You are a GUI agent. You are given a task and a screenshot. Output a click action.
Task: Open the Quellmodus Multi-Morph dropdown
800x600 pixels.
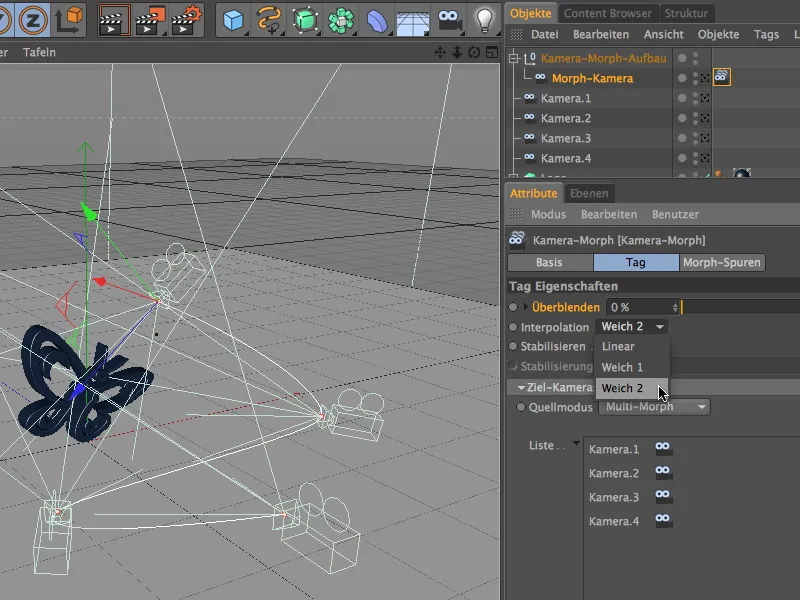pos(654,407)
